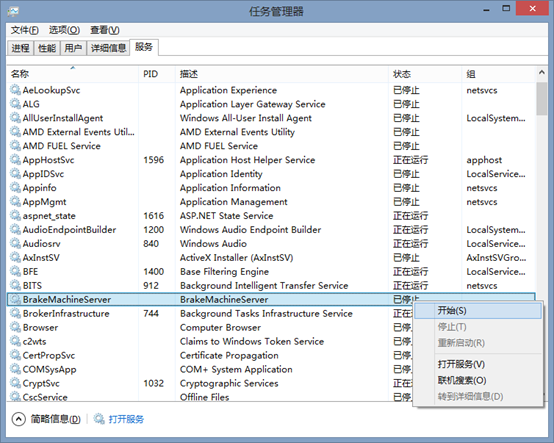The height and width of the screenshot is (443, 554).
Task: Click PID 744 of BrokerInfrastructure
Action: (151, 313)
